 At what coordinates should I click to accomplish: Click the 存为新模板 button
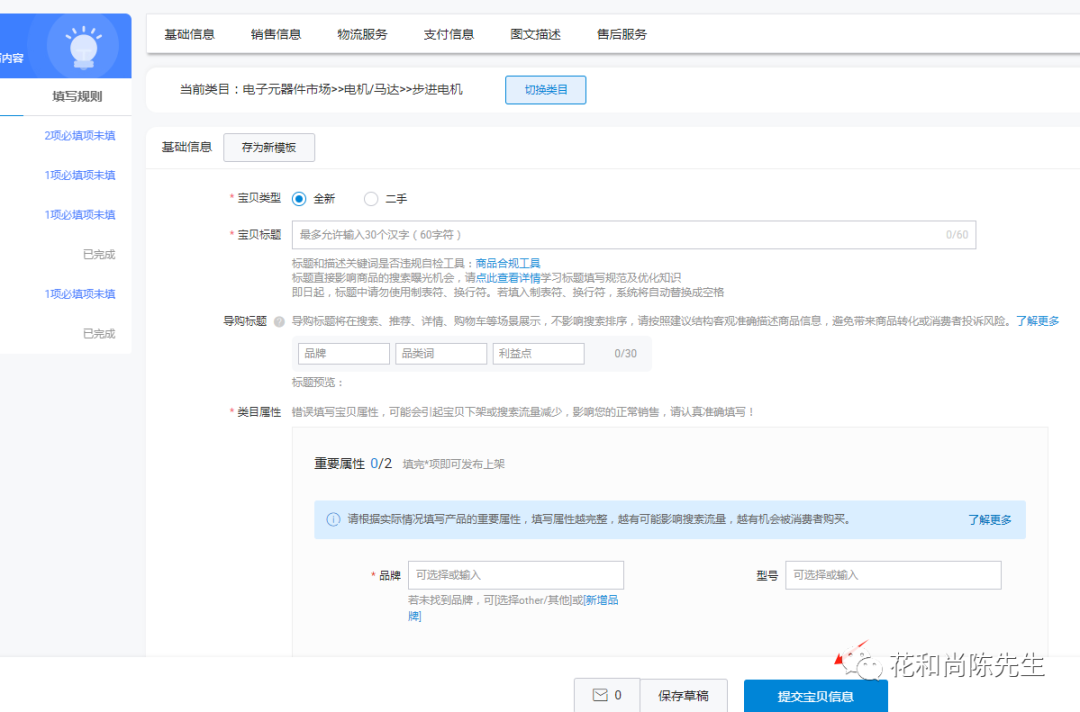pos(268,147)
